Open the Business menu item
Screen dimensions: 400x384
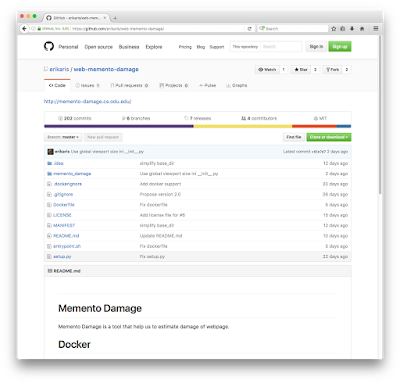pos(129,47)
